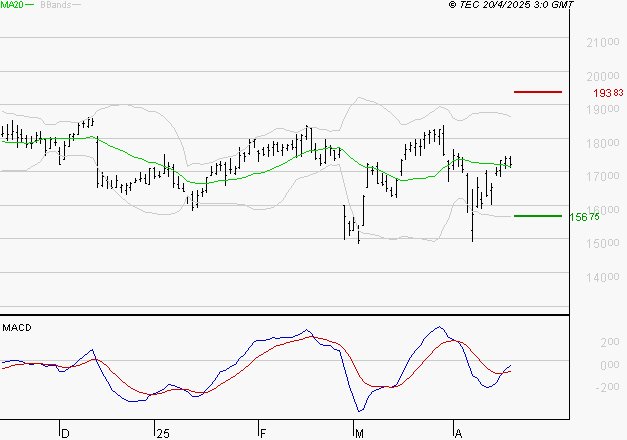Click the BBands legend label
627x440 pixels.
56,5
